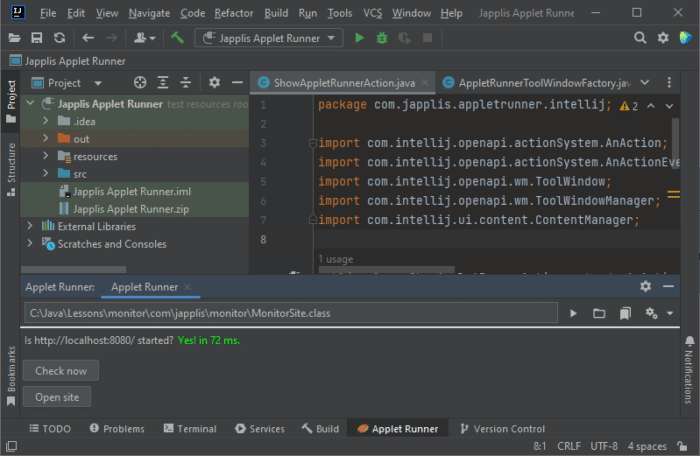The height and width of the screenshot is (456, 700).
Task: Expand the .idea folder
Action: 46,121
